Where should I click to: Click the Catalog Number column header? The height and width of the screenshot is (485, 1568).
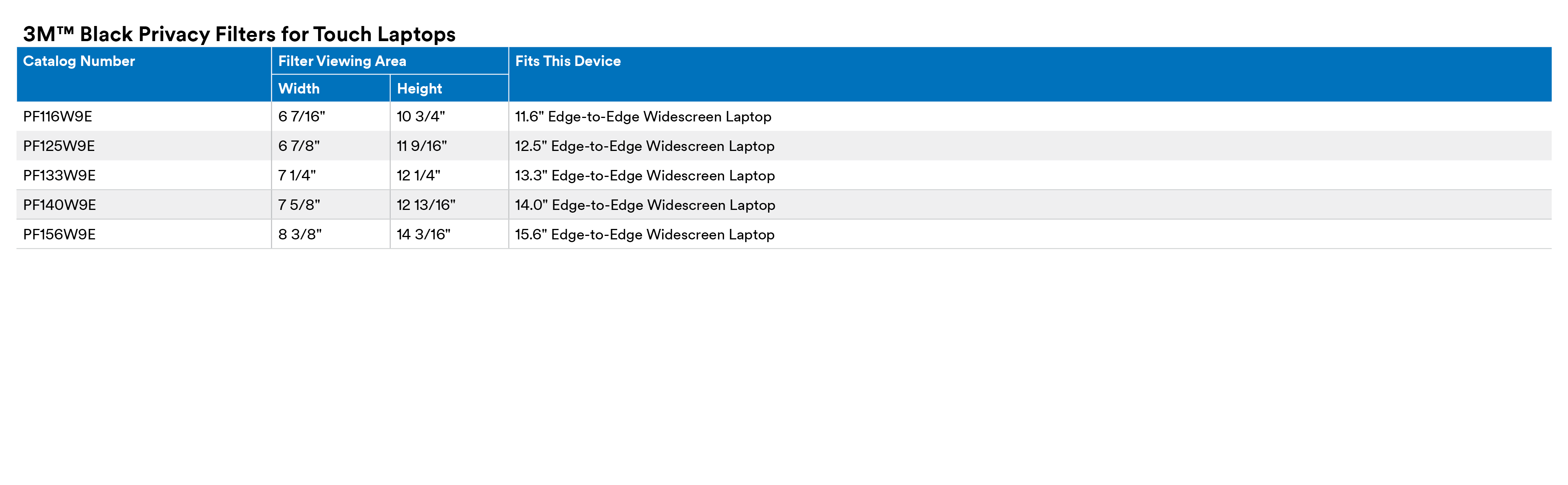tap(78, 61)
